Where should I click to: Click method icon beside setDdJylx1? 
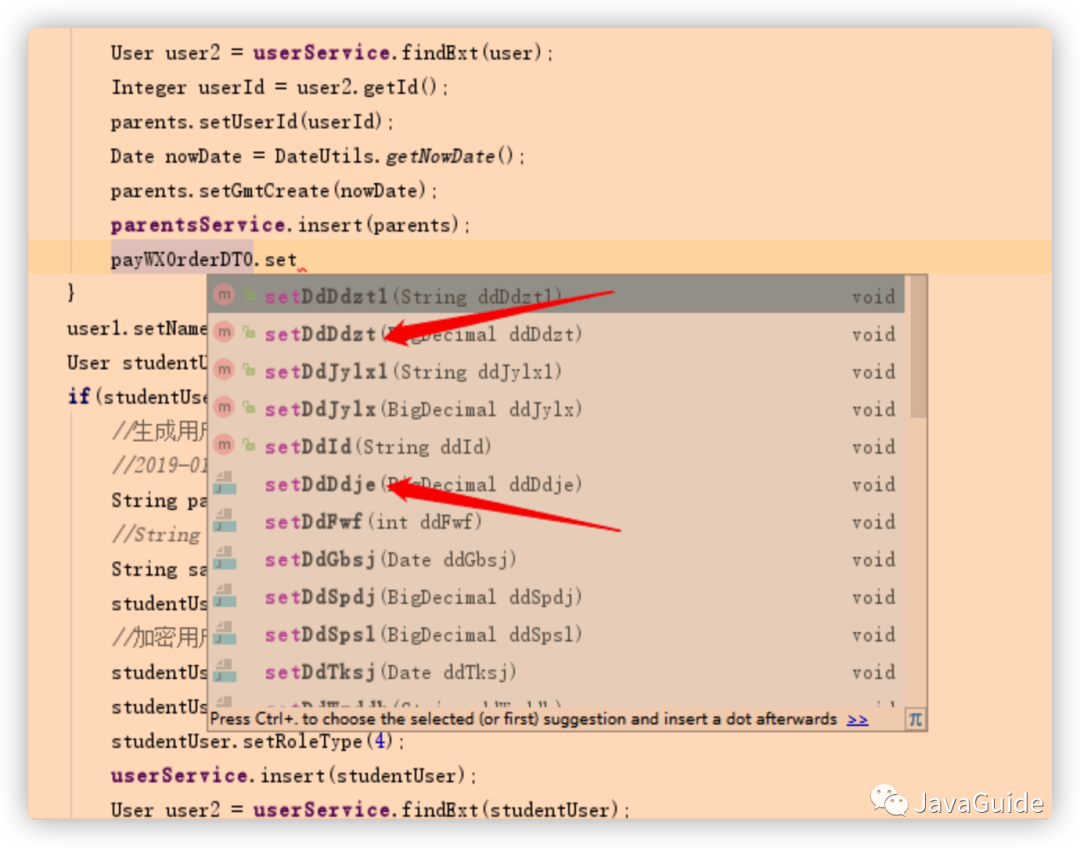pyautogui.click(x=224, y=371)
